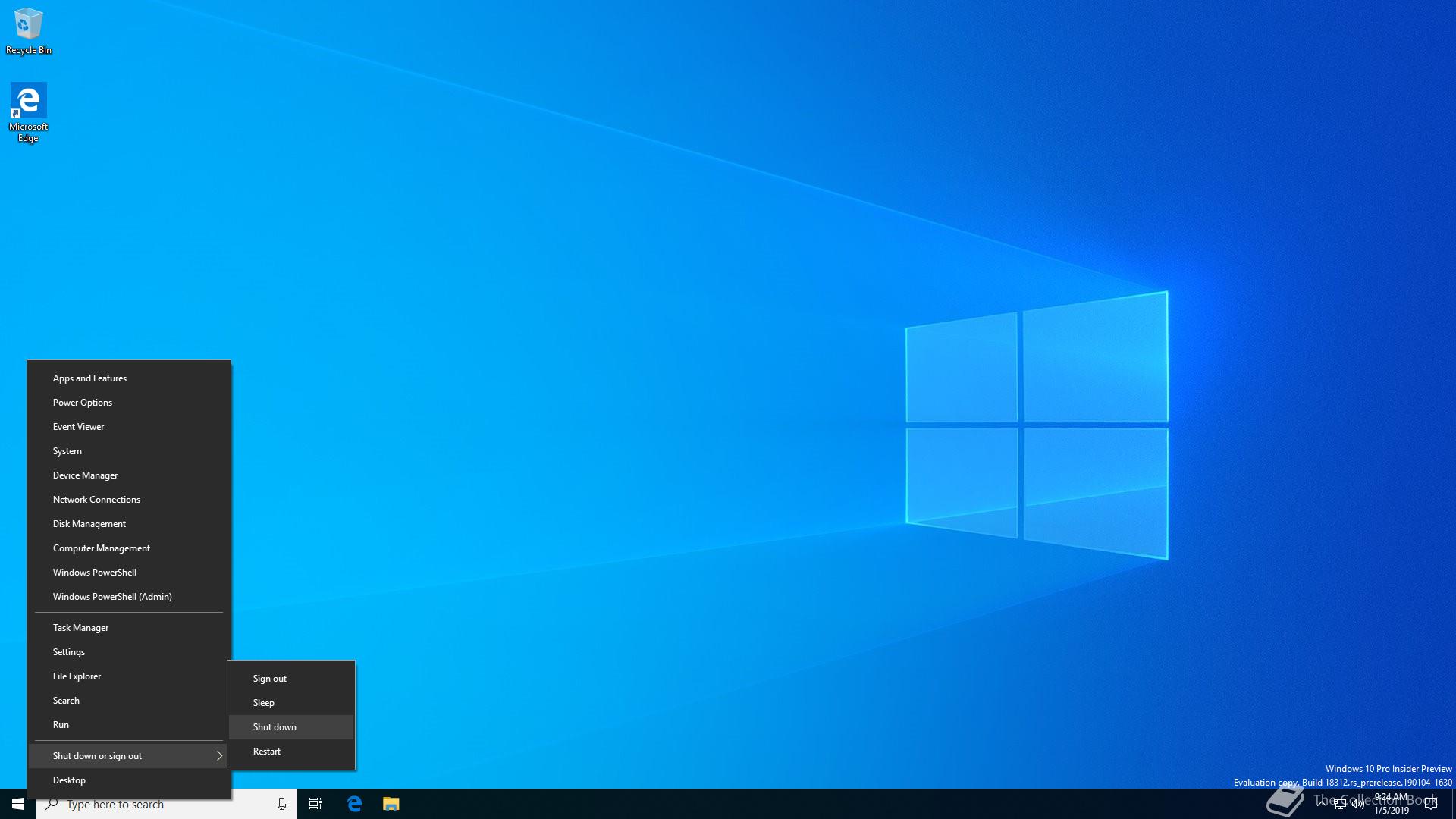Select Search in the menu

pos(129,701)
